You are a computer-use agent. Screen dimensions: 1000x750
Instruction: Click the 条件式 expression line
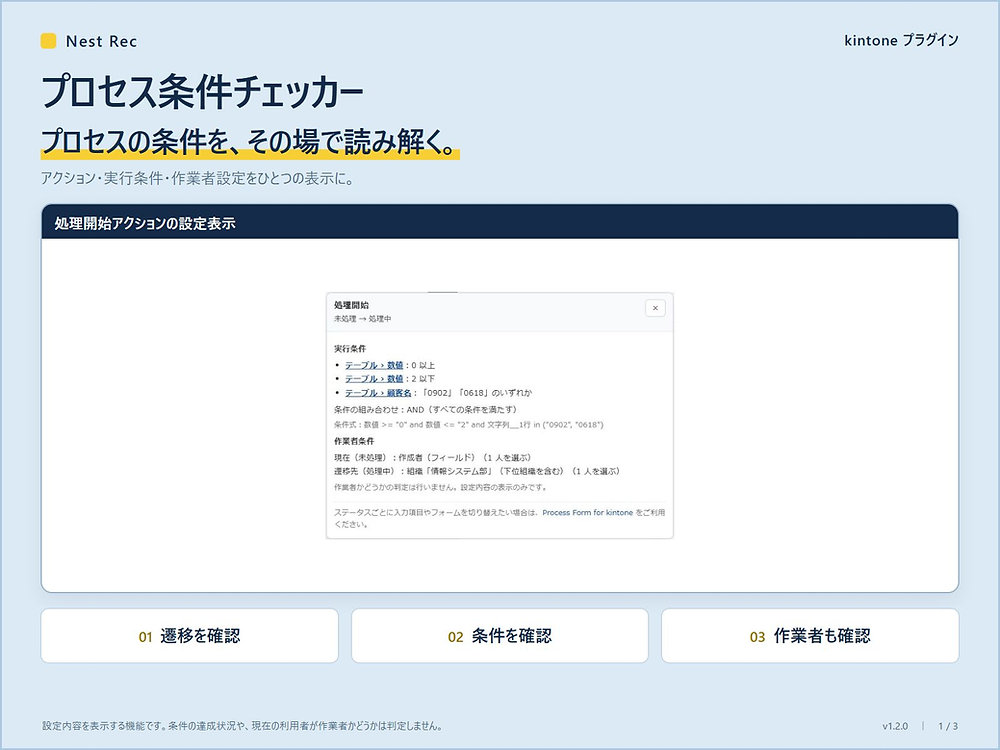pyautogui.click(x=468, y=424)
